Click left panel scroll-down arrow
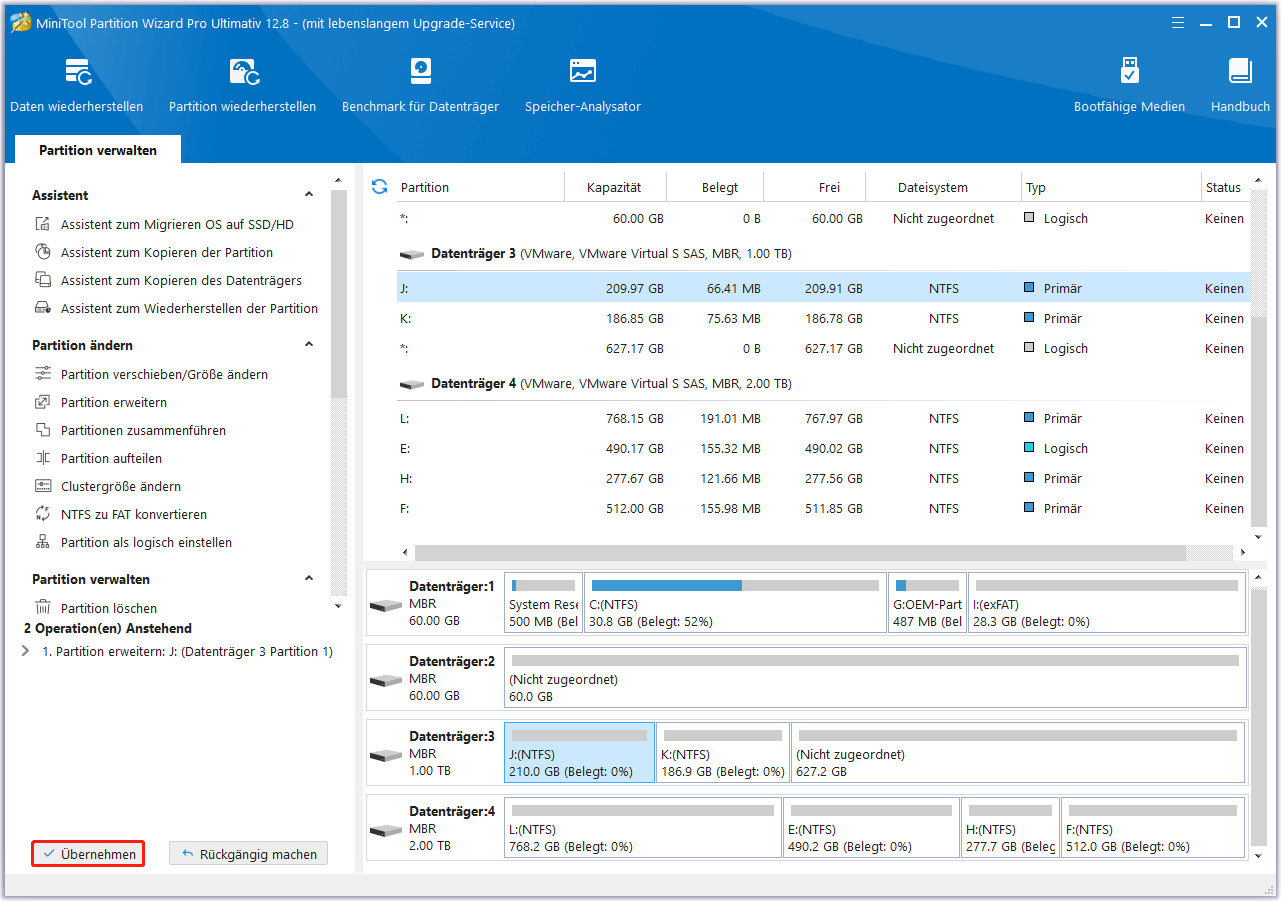 click(x=338, y=606)
